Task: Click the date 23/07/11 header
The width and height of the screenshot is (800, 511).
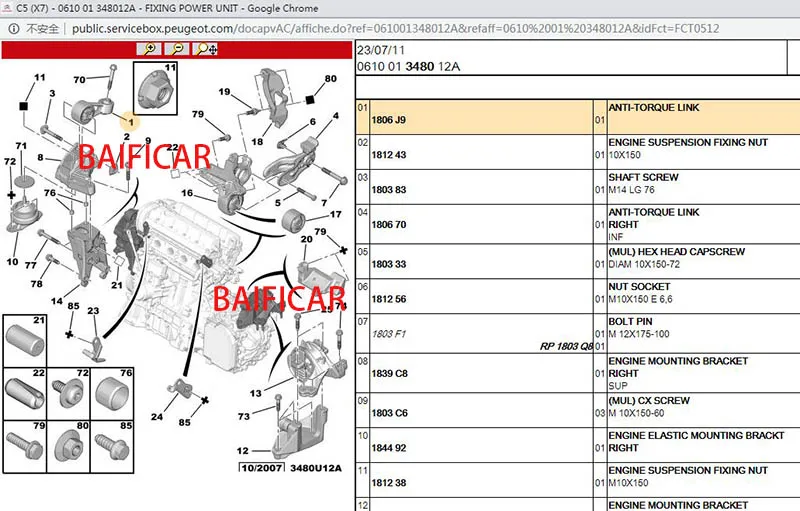Action: click(381, 50)
